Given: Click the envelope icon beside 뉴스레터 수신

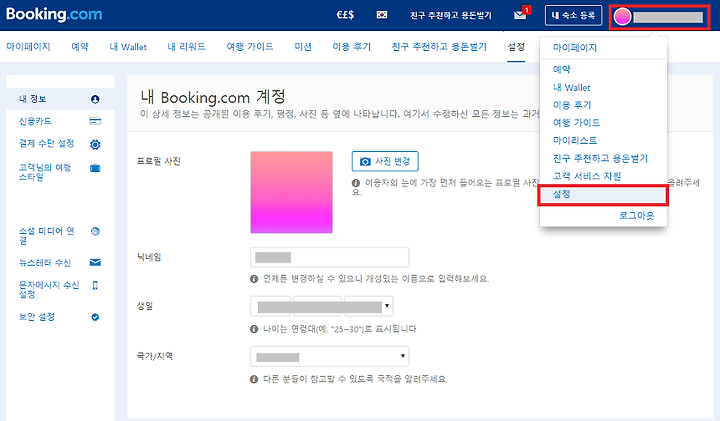Looking at the screenshot, I should pyautogui.click(x=95, y=263).
